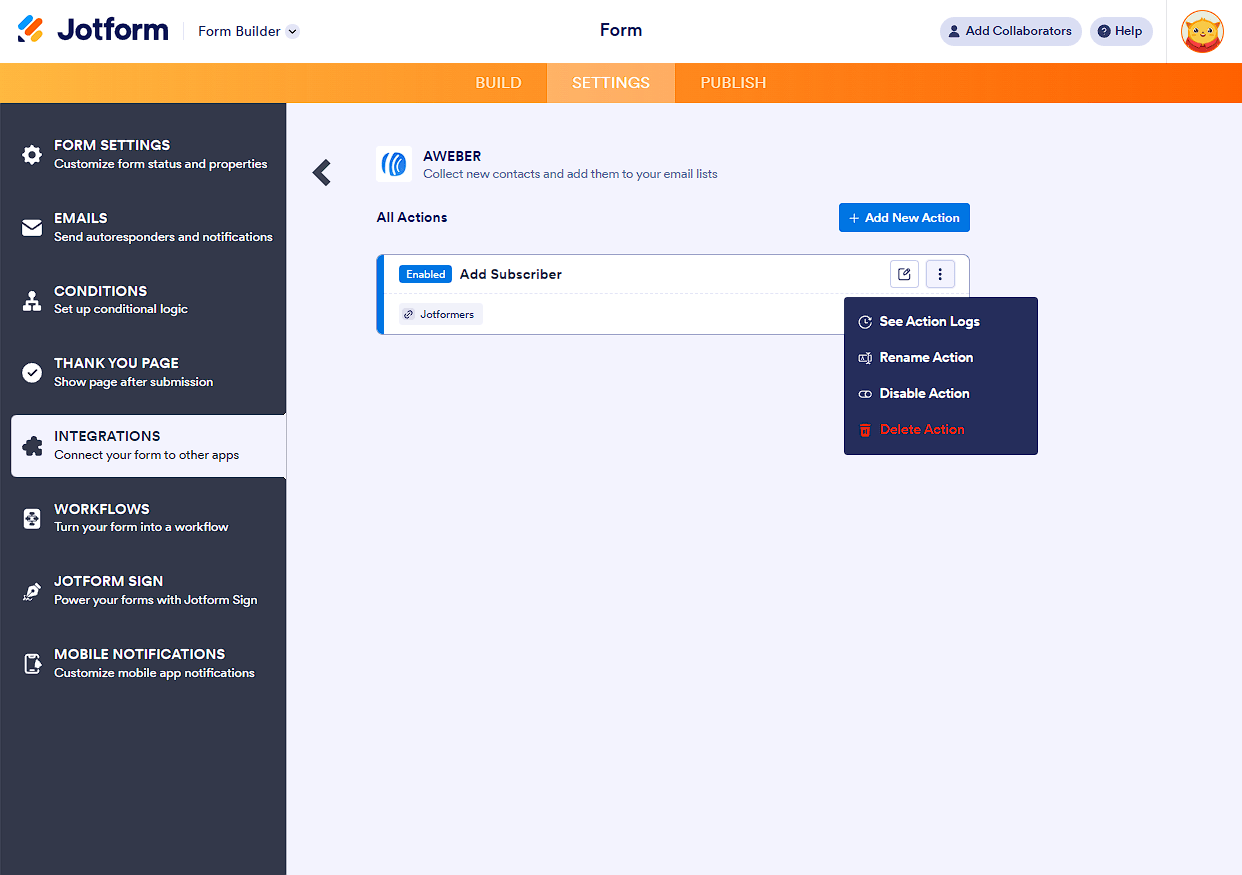Open the MOBILE NOTIFICATIONS section

pyautogui.click(x=143, y=663)
